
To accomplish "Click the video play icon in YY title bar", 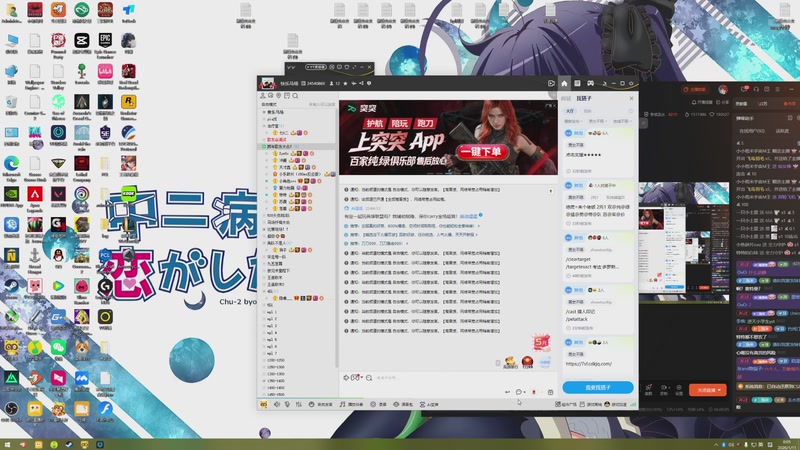I will coord(551,83).
